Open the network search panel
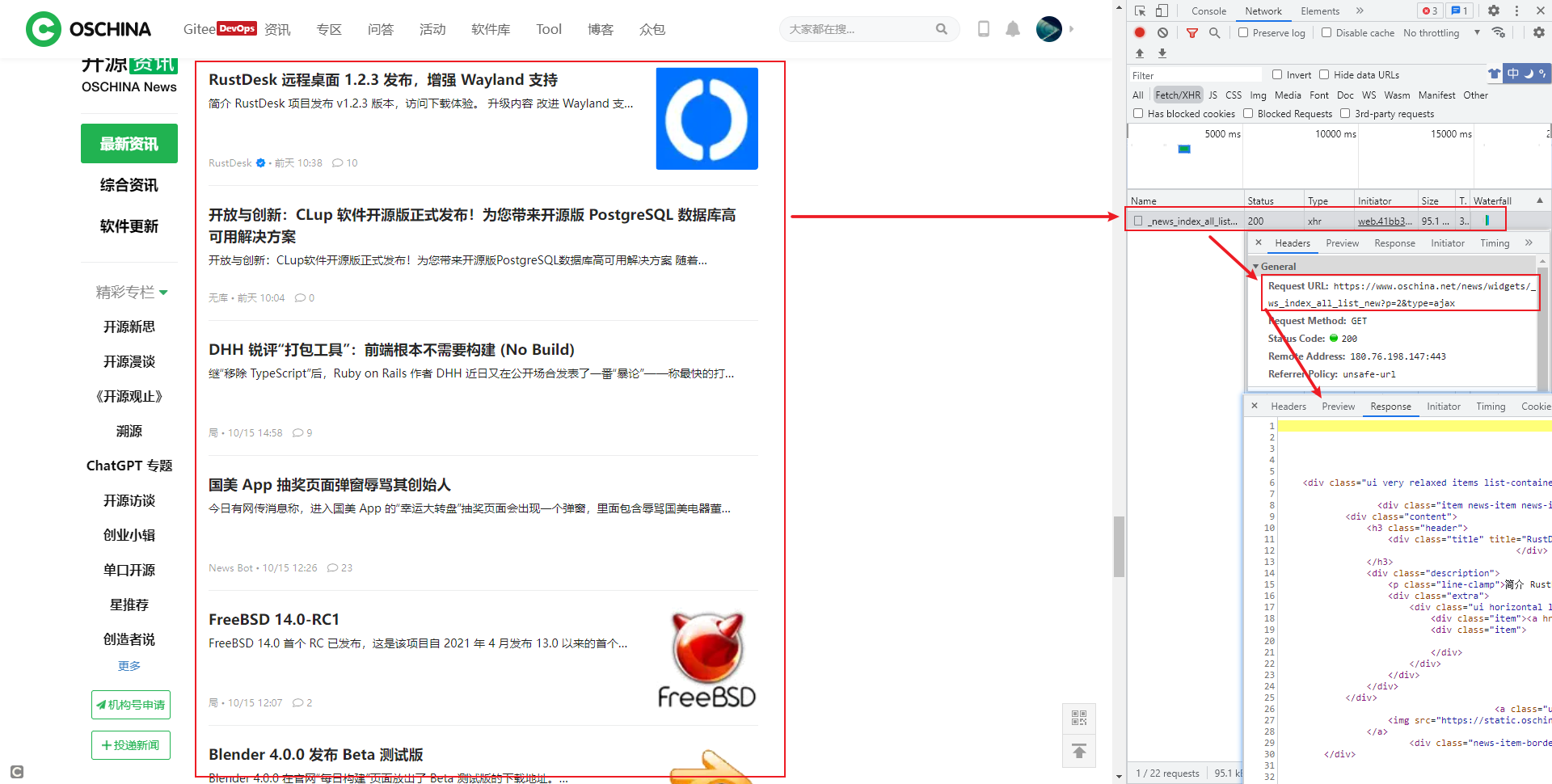The height and width of the screenshot is (784, 1552). pos(1214,33)
